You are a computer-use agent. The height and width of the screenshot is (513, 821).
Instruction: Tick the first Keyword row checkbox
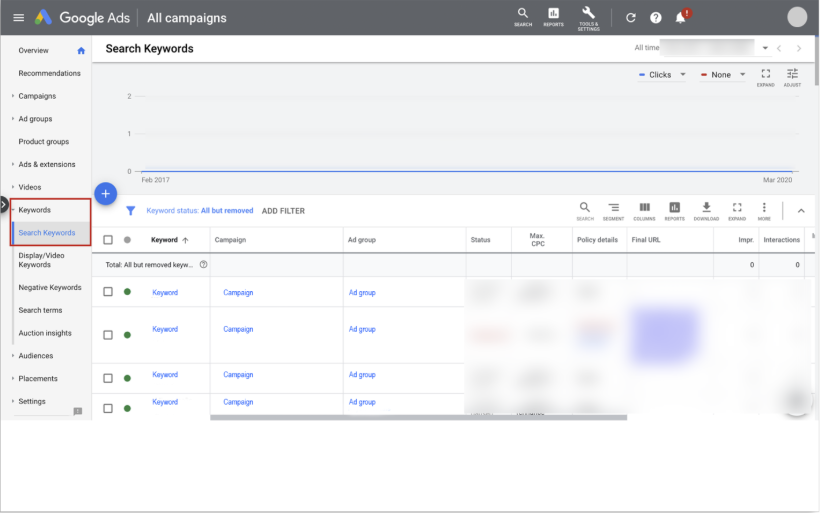[x=108, y=292]
